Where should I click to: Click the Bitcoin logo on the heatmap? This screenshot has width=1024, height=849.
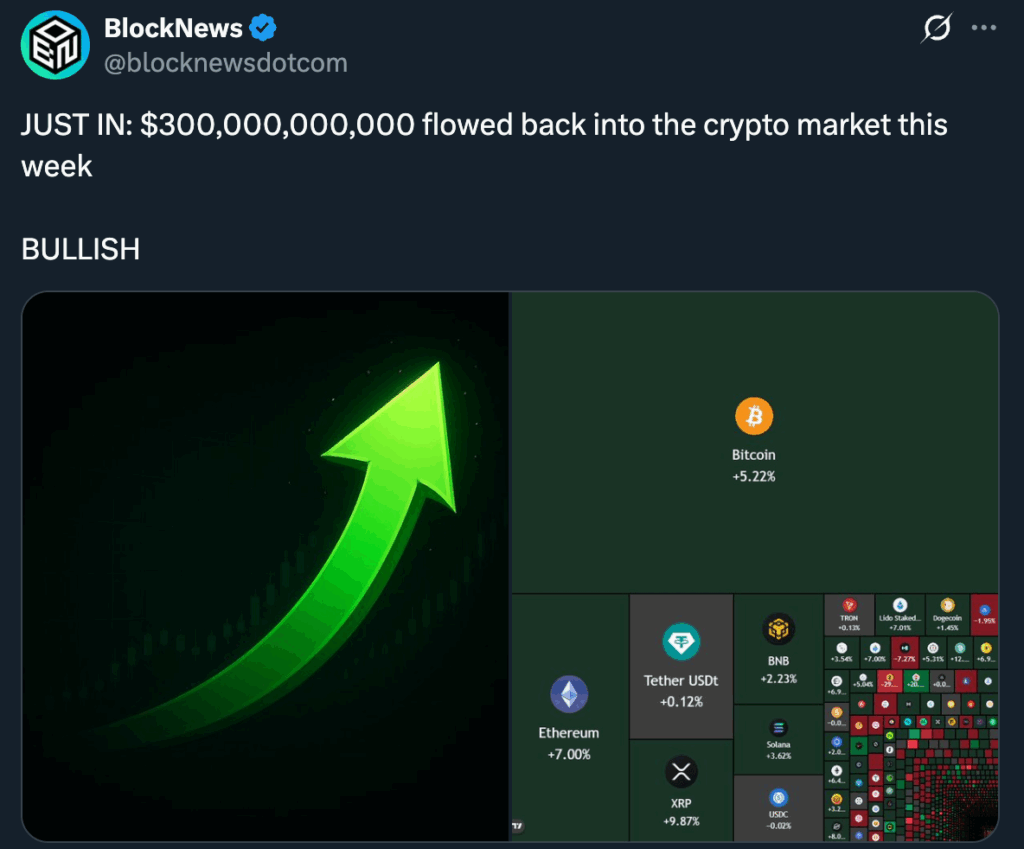click(754, 415)
